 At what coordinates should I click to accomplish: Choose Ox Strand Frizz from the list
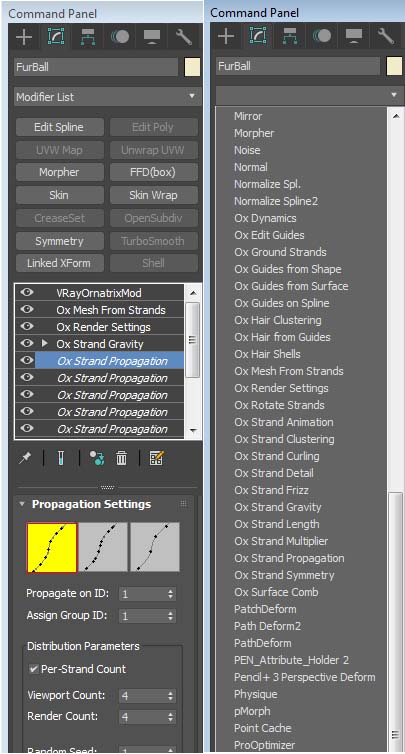click(x=271, y=490)
